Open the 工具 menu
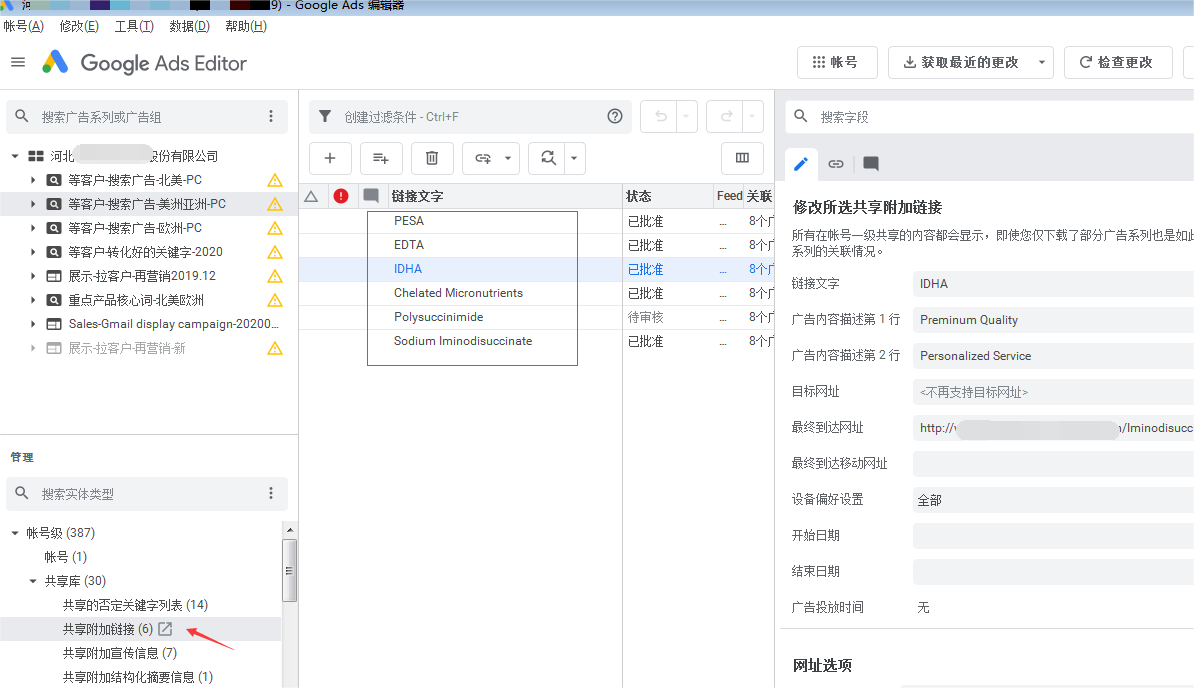Image resolution: width=1194 pixels, height=688 pixels. point(134,26)
